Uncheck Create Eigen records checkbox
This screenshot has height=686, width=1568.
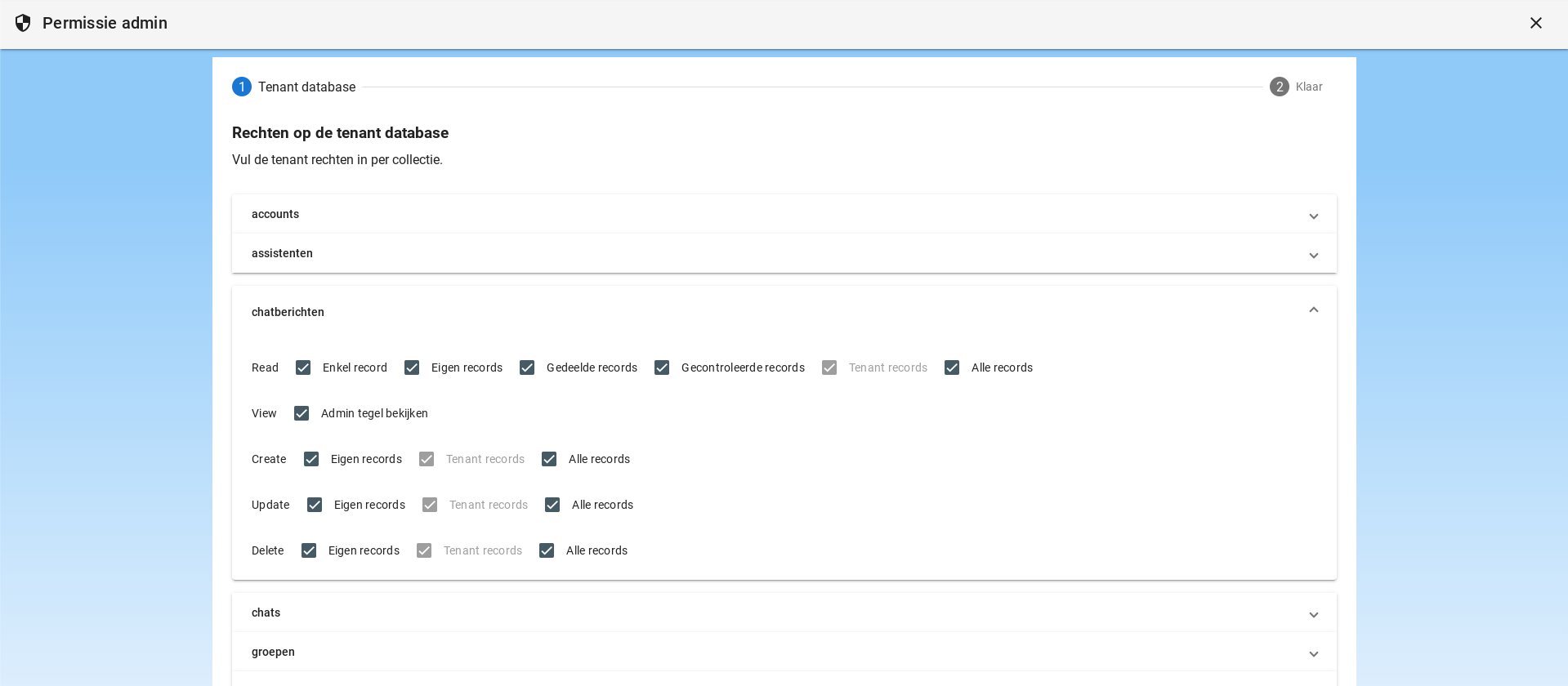pyautogui.click(x=311, y=459)
